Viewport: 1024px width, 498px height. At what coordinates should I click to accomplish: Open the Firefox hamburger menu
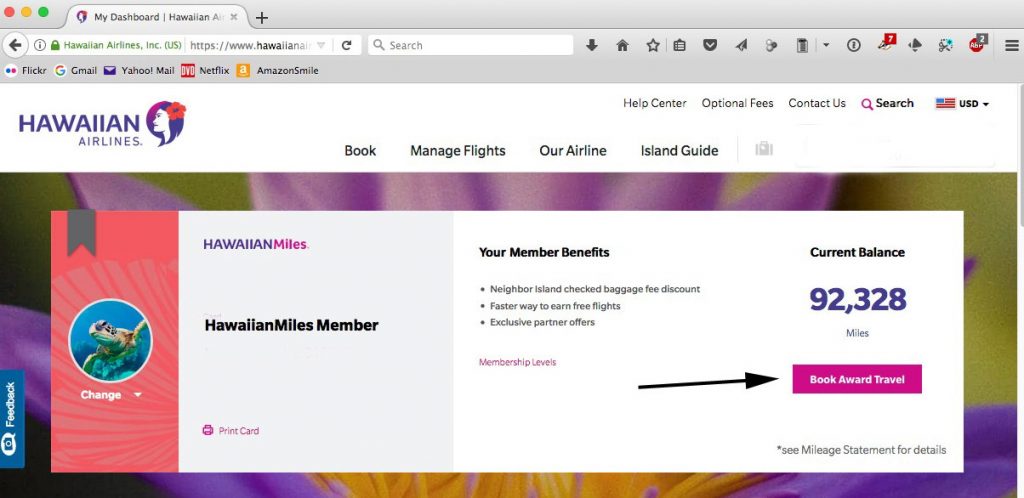1012,45
